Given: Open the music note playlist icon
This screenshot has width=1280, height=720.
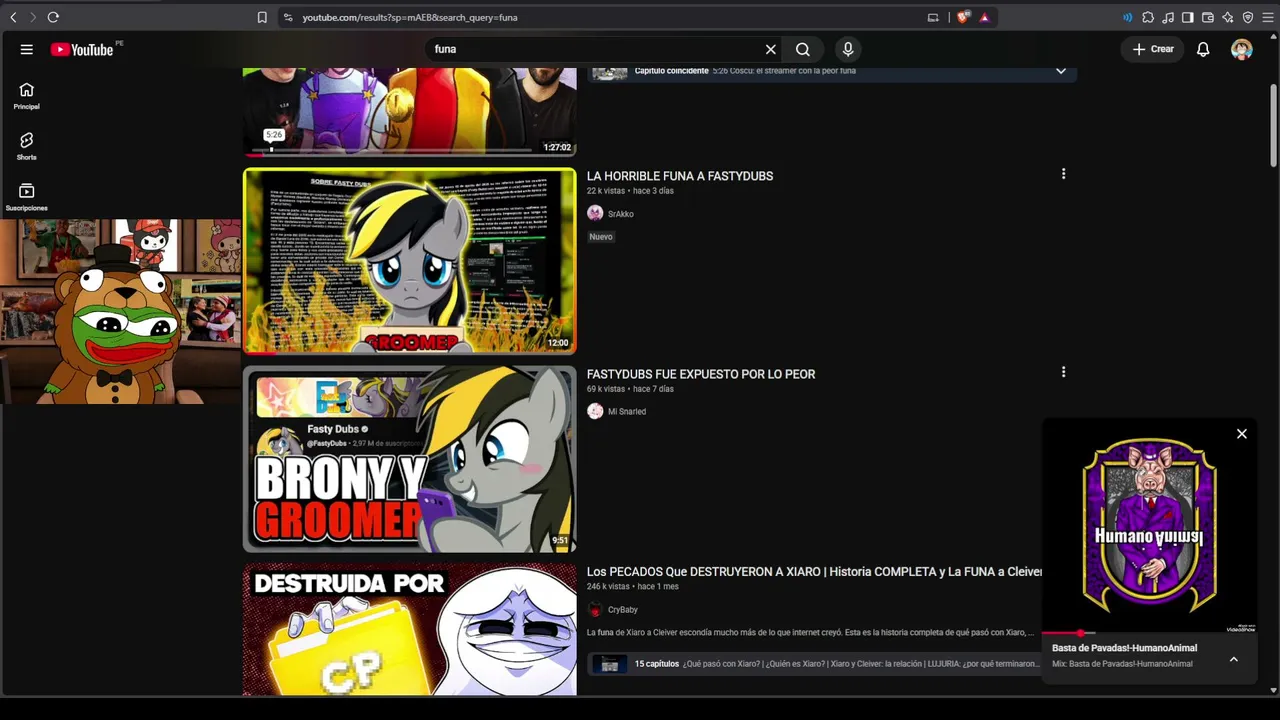Looking at the screenshot, I should tap(1168, 17).
